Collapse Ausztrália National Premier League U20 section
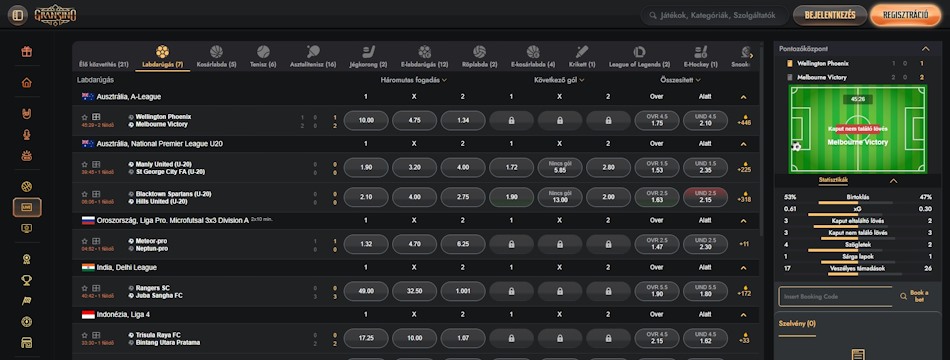950x360 pixels. point(743,144)
